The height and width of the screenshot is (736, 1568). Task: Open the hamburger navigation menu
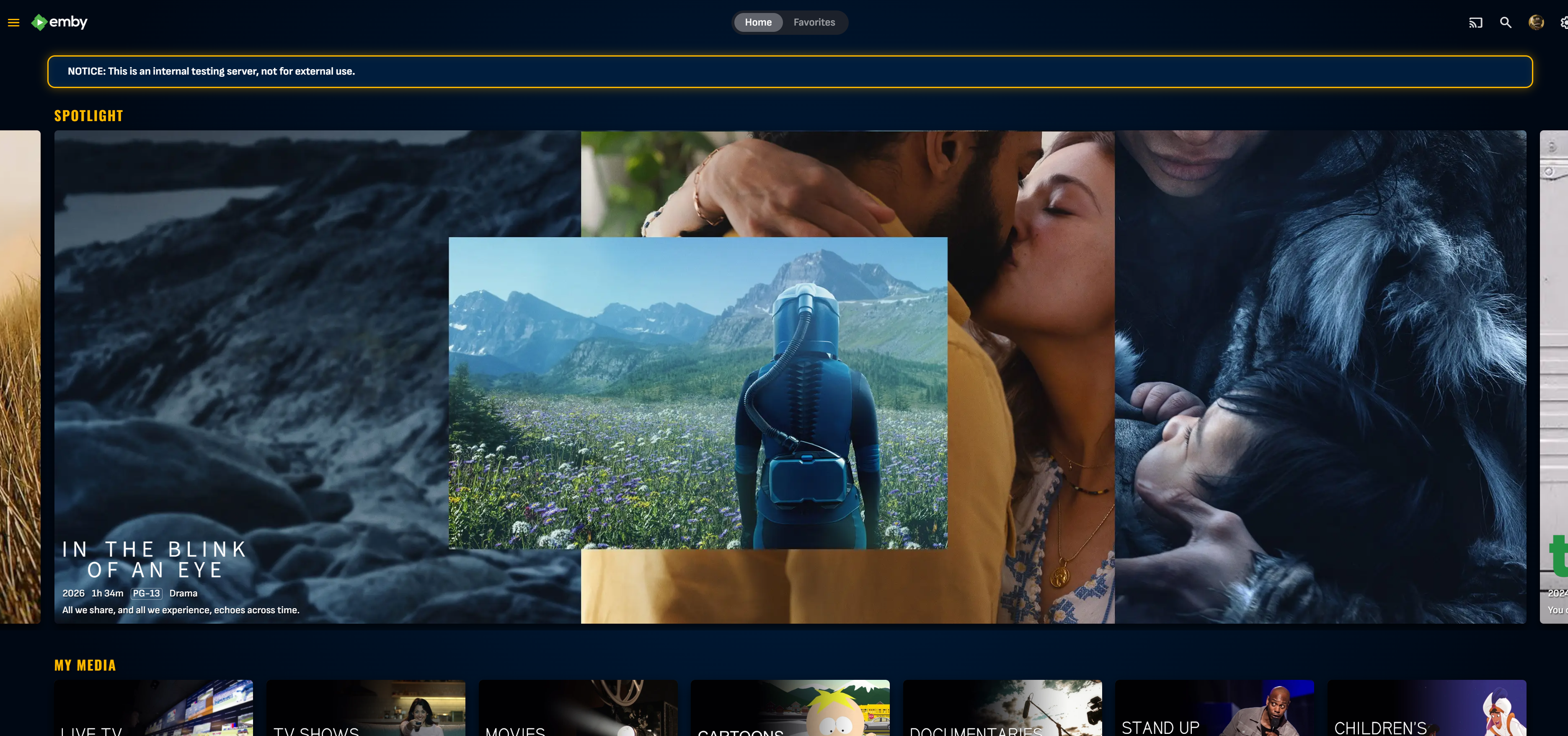tap(13, 23)
